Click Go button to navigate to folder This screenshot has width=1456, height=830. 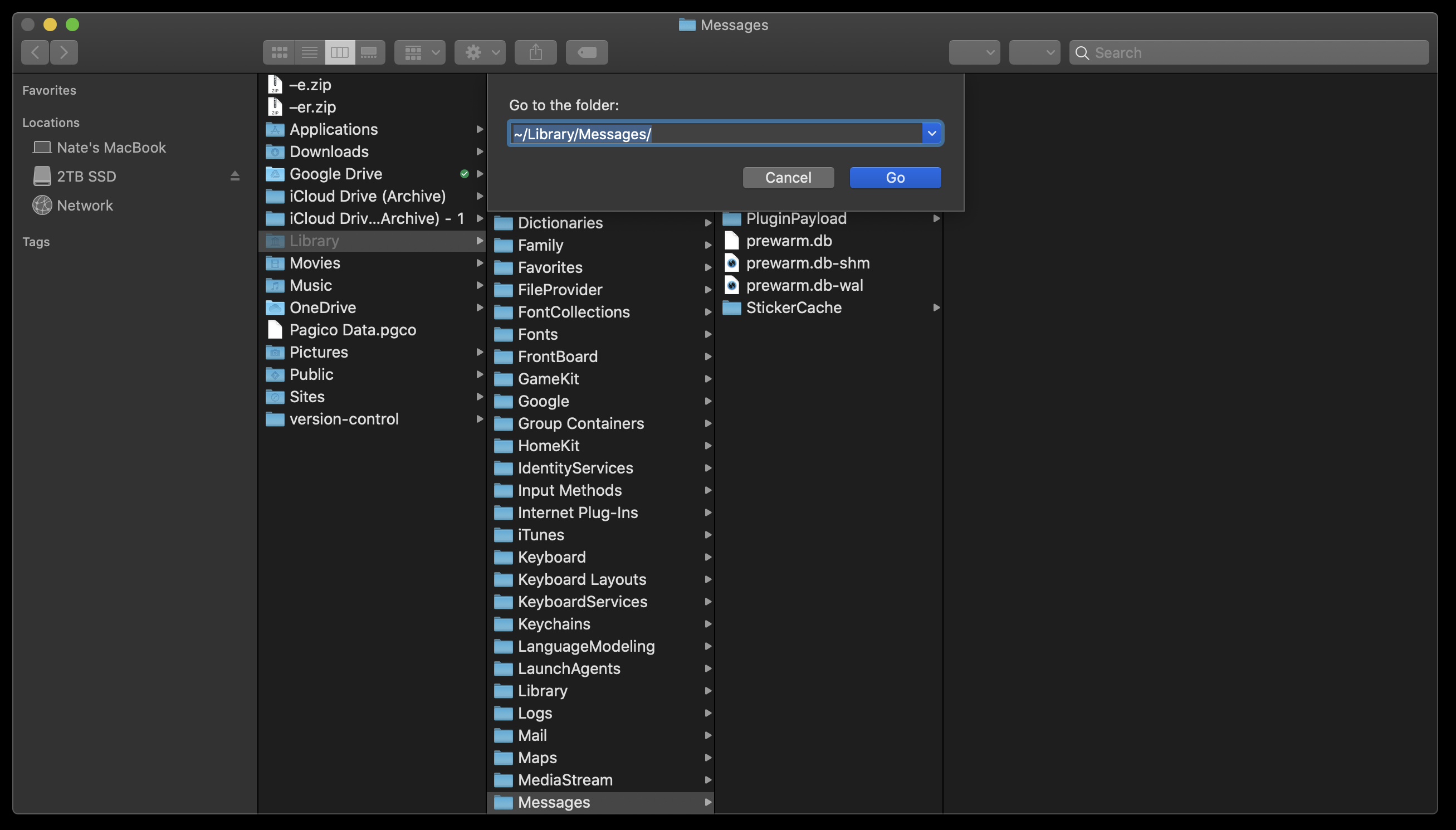click(894, 177)
